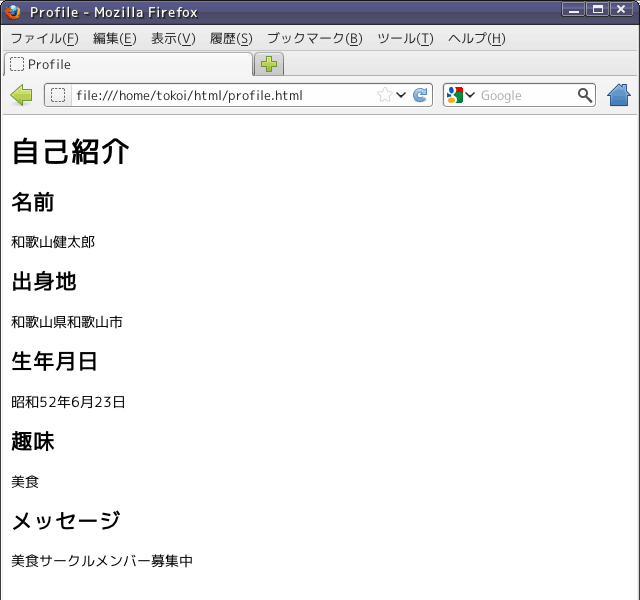Click the text 和歌山県和歌山市
The height and width of the screenshot is (600, 640).
click(67, 322)
